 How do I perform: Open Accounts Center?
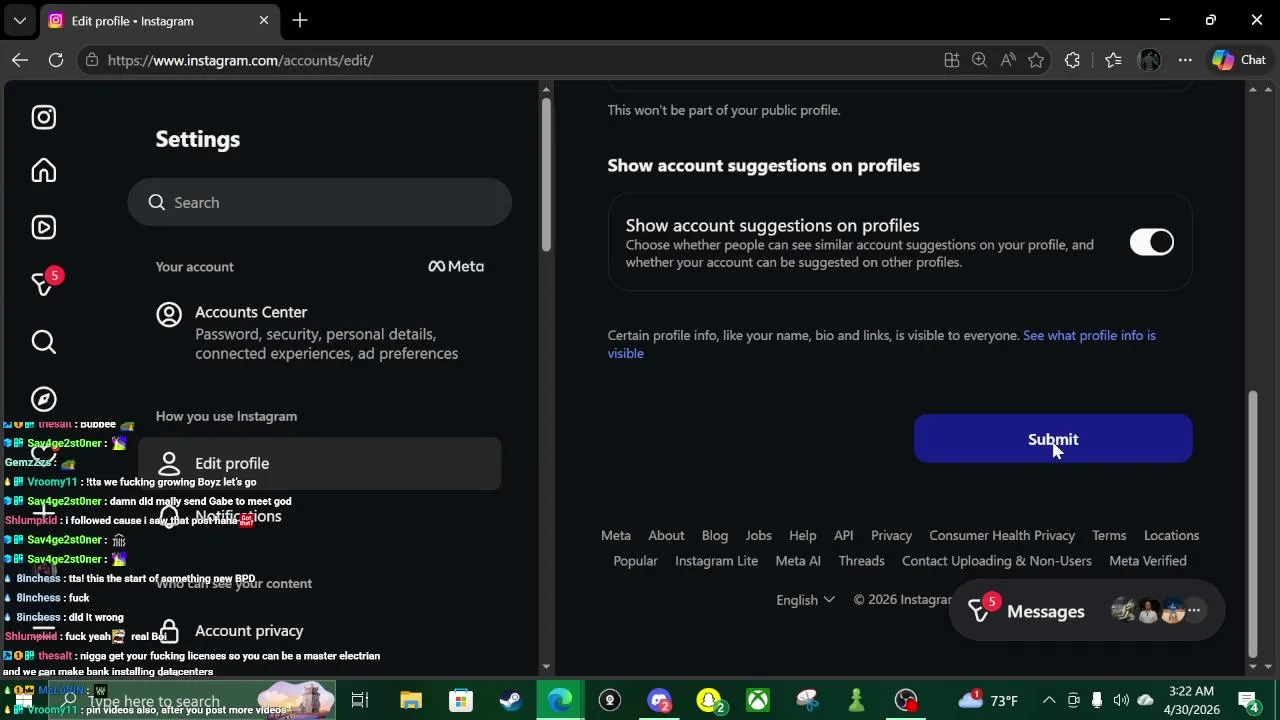[x=319, y=332]
